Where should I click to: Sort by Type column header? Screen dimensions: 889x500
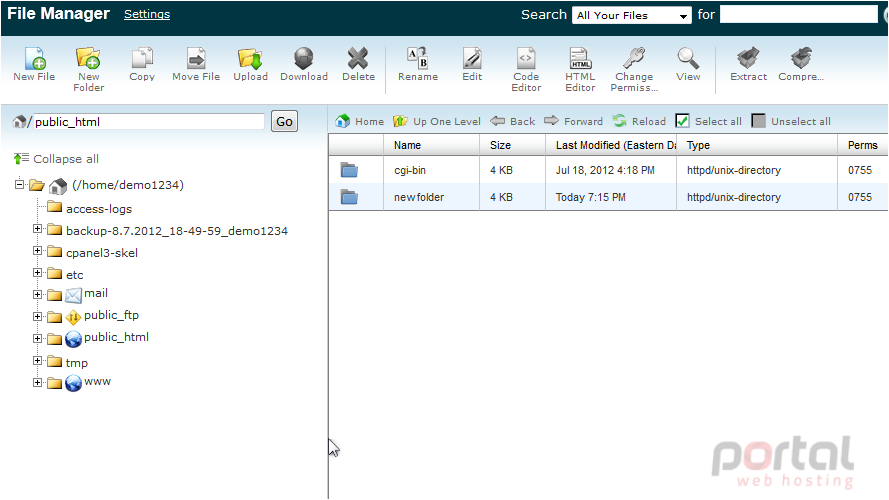(757, 145)
